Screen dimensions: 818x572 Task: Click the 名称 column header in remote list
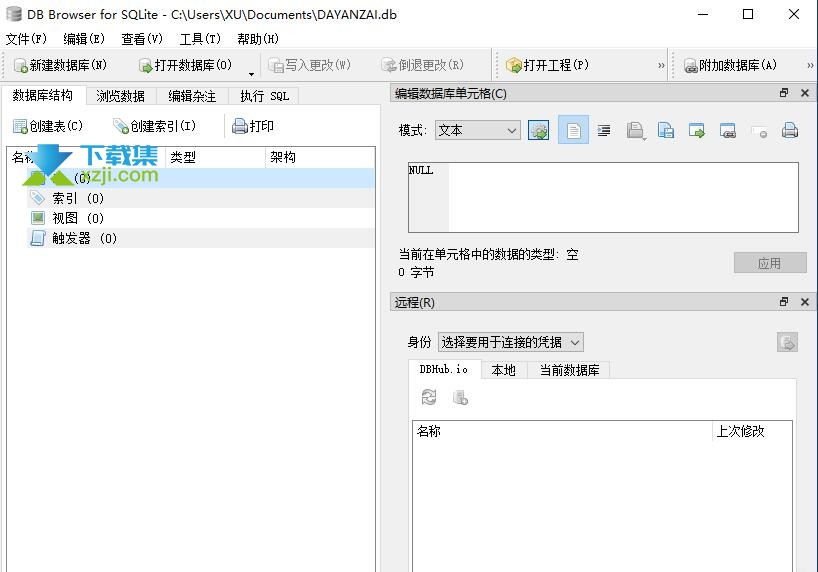[562, 431]
